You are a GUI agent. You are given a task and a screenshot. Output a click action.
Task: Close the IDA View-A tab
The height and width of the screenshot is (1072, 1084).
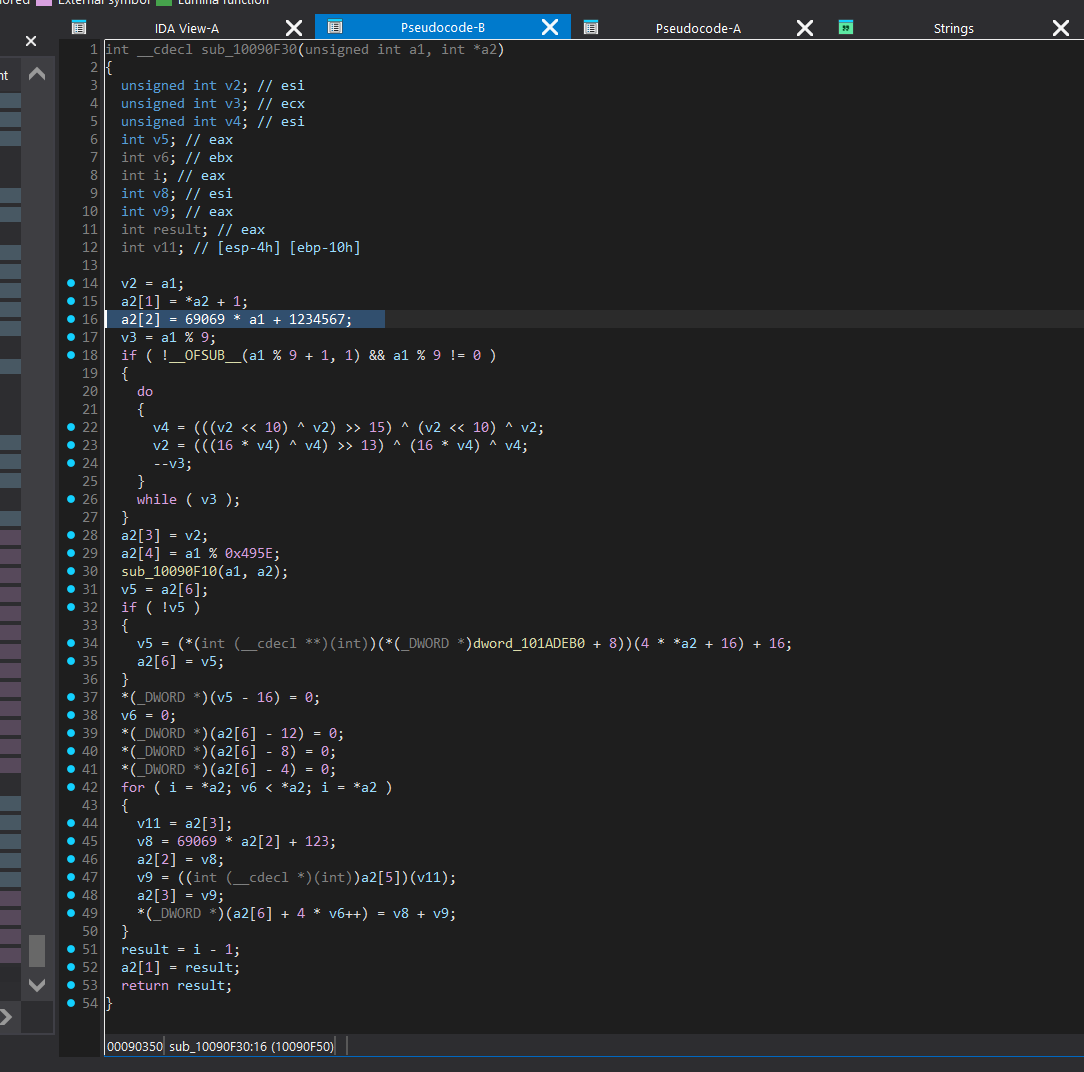294,28
